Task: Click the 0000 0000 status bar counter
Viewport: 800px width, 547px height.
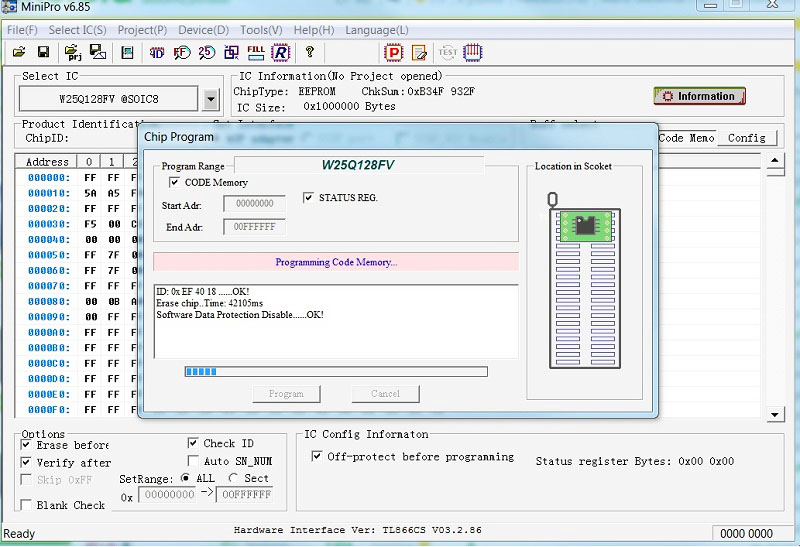Action: 746,534
